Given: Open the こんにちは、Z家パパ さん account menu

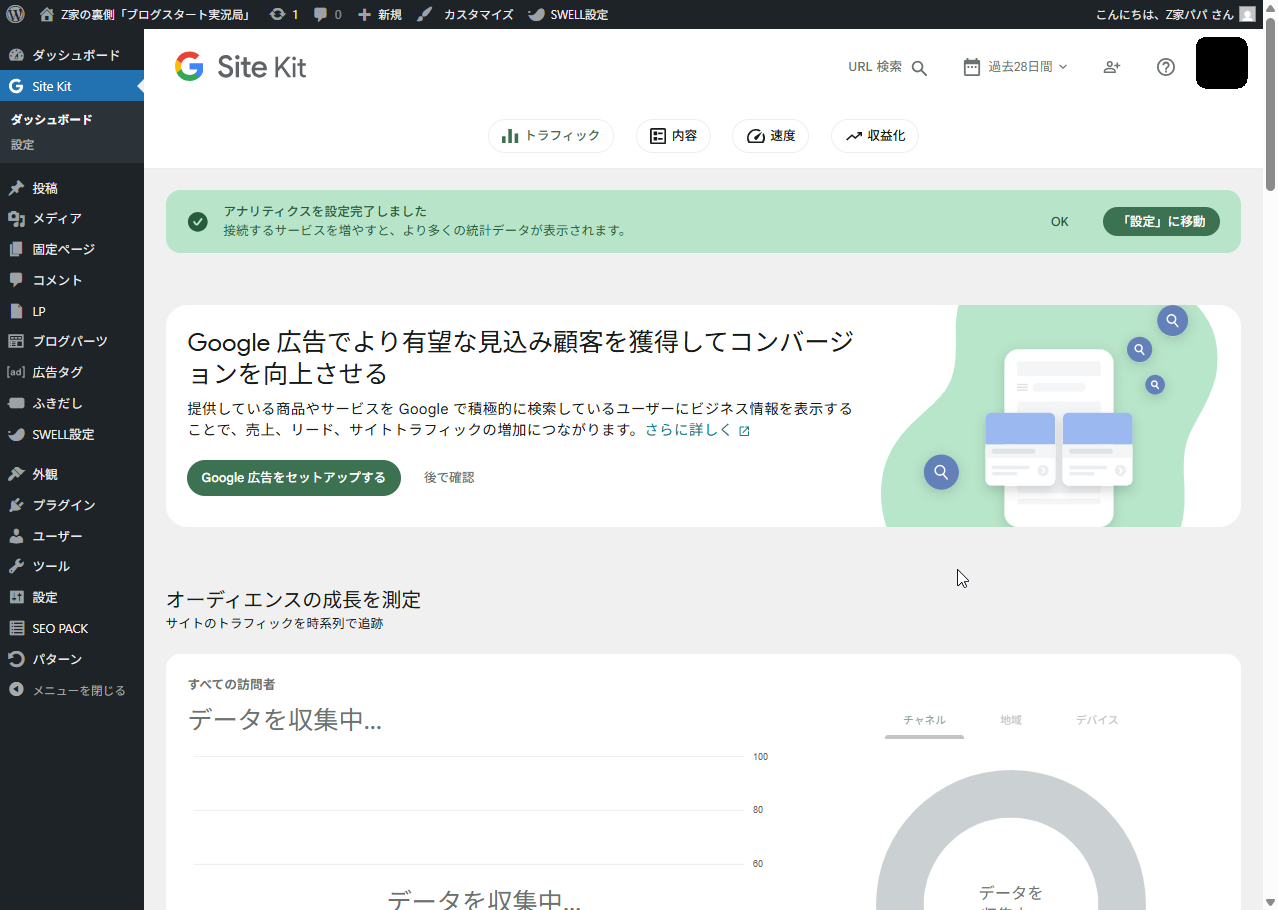Looking at the screenshot, I should coord(1165,15).
